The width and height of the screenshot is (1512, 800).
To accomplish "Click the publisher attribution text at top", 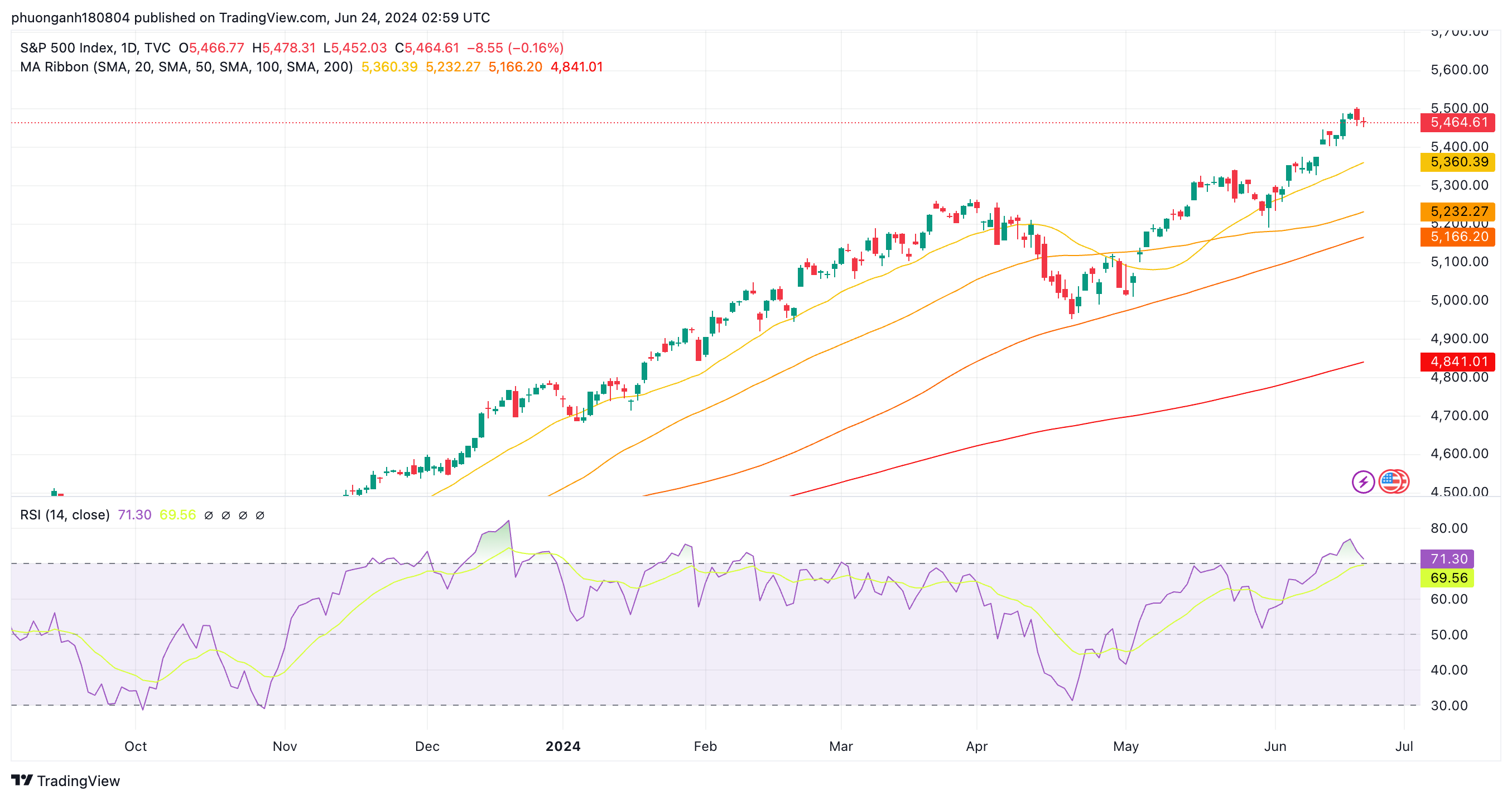I will (x=251, y=18).
